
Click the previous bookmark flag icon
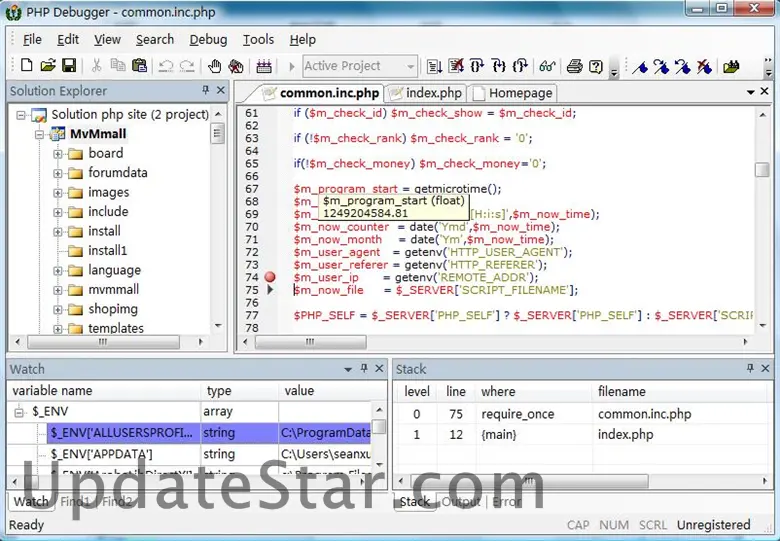tap(682, 66)
